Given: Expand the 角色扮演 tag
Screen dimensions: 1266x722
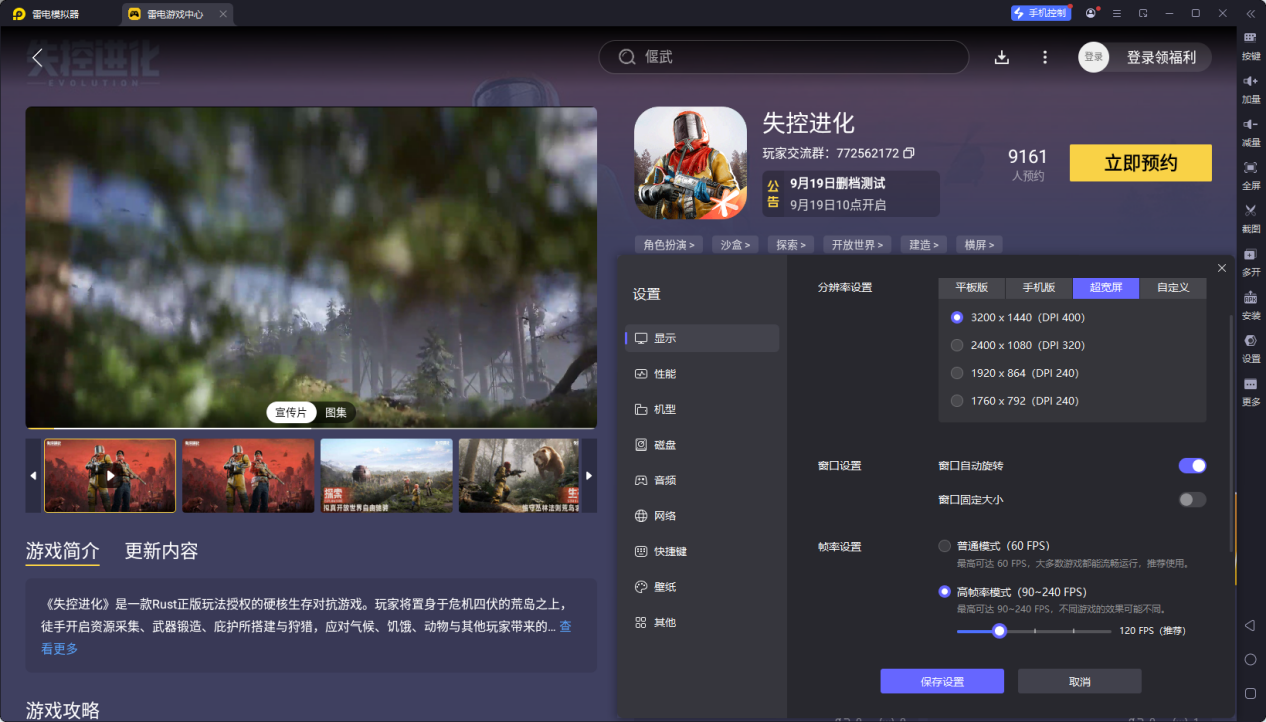Looking at the screenshot, I should [x=669, y=245].
